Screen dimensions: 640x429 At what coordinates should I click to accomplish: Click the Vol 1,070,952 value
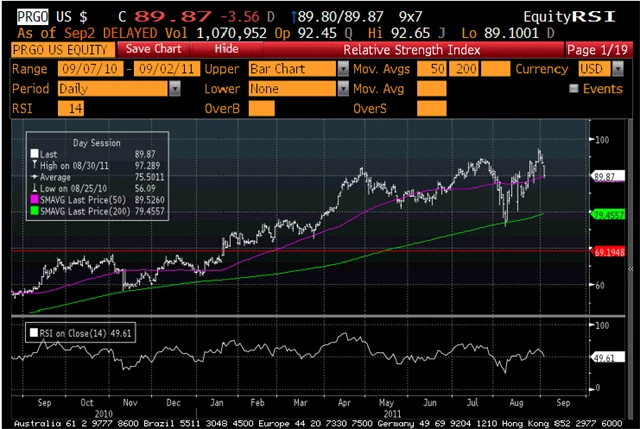pyautogui.click(x=231, y=33)
